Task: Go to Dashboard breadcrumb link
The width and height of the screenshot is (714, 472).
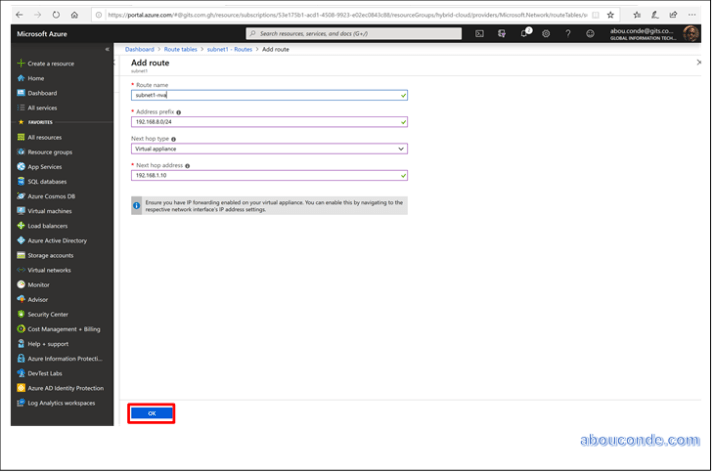Action: pos(139,49)
